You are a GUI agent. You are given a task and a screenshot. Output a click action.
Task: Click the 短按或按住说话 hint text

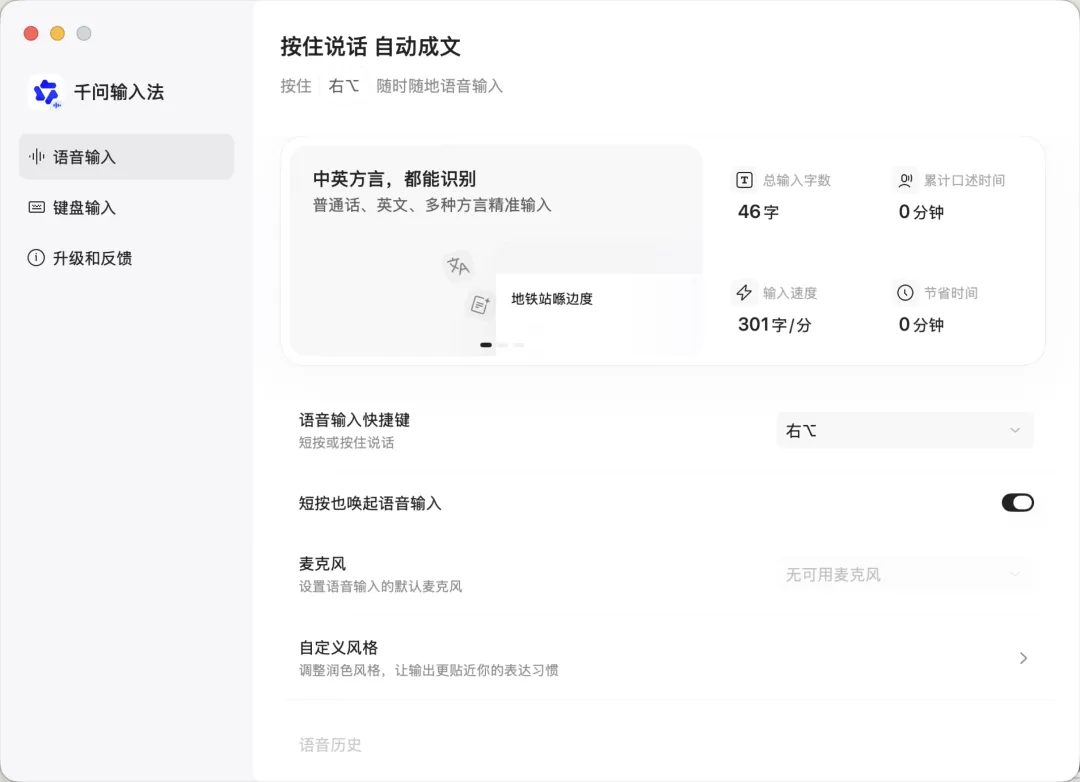(x=346, y=443)
